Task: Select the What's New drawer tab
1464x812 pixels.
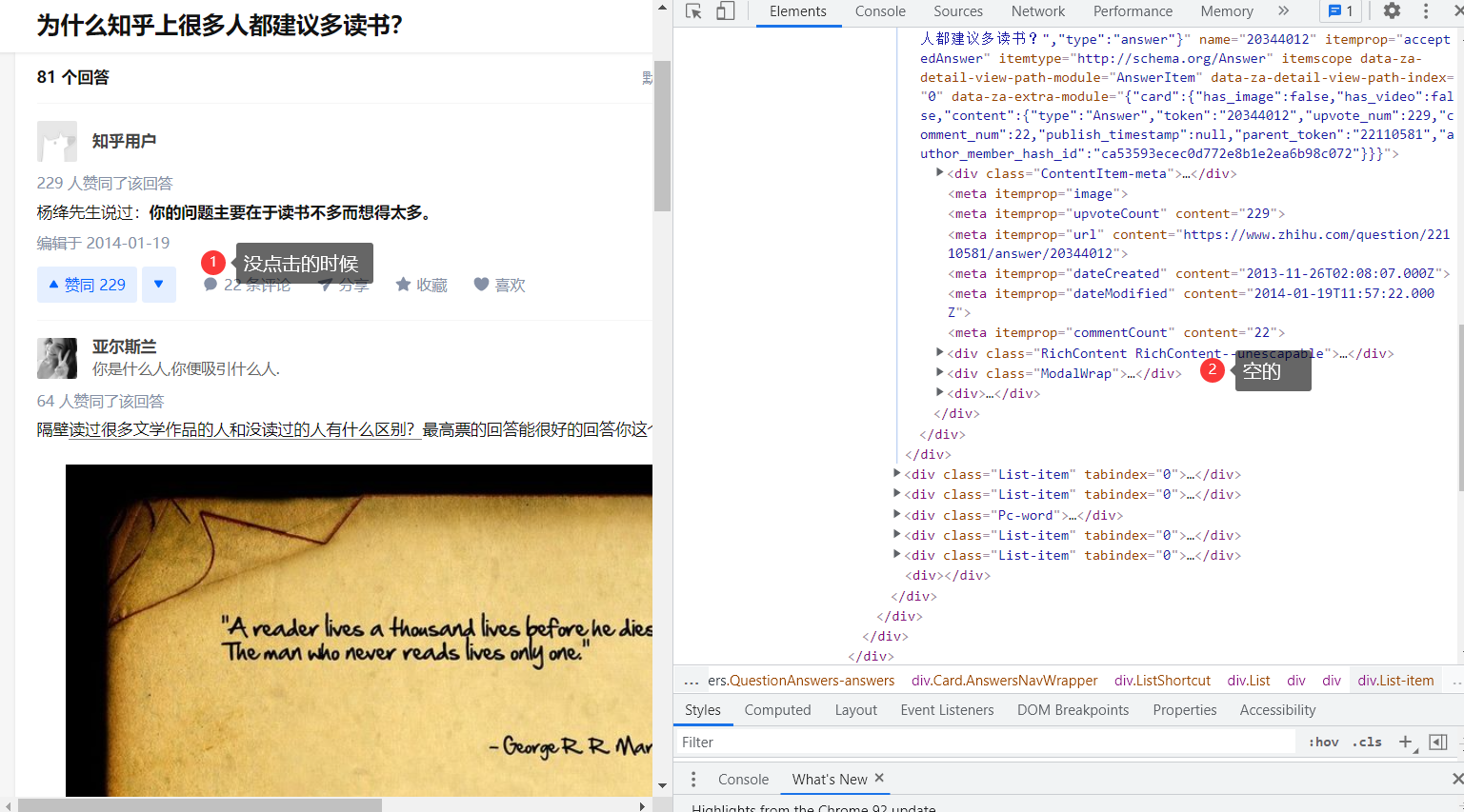Action: tap(830, 780)
